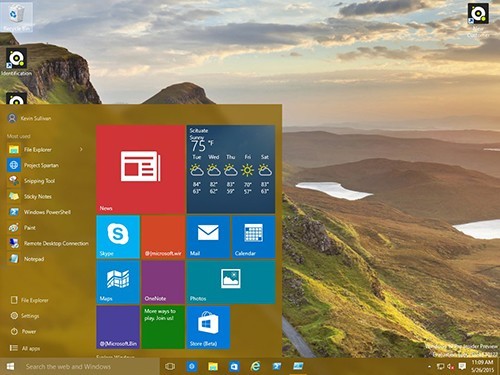500x375 pixels.
Task: Open the green More ways to play tile
Action: [x=163, y=327]
